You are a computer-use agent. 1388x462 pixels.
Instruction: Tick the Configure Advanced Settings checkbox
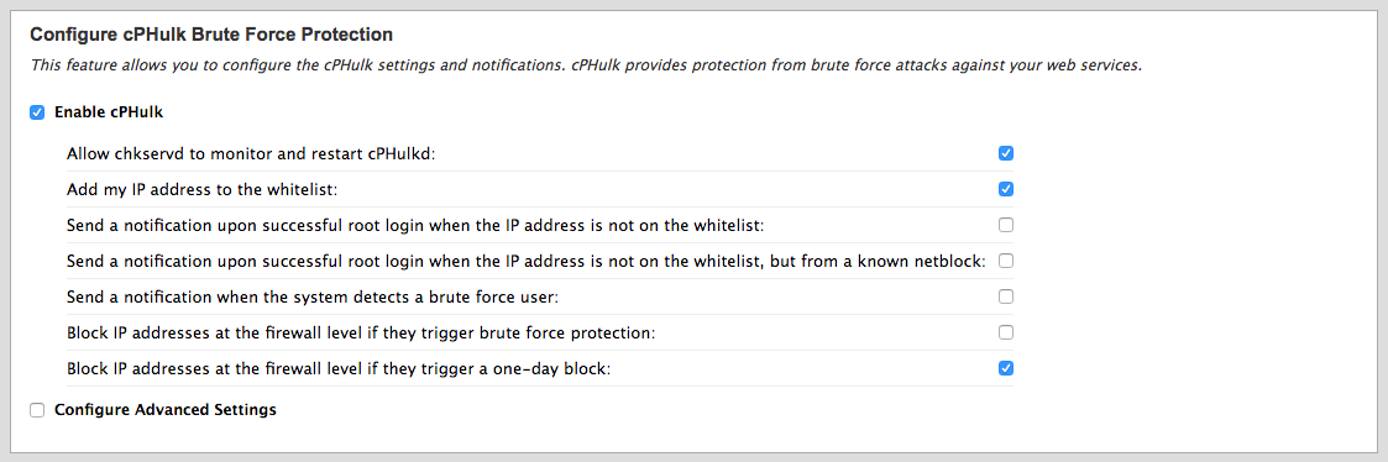click(37, 410)
